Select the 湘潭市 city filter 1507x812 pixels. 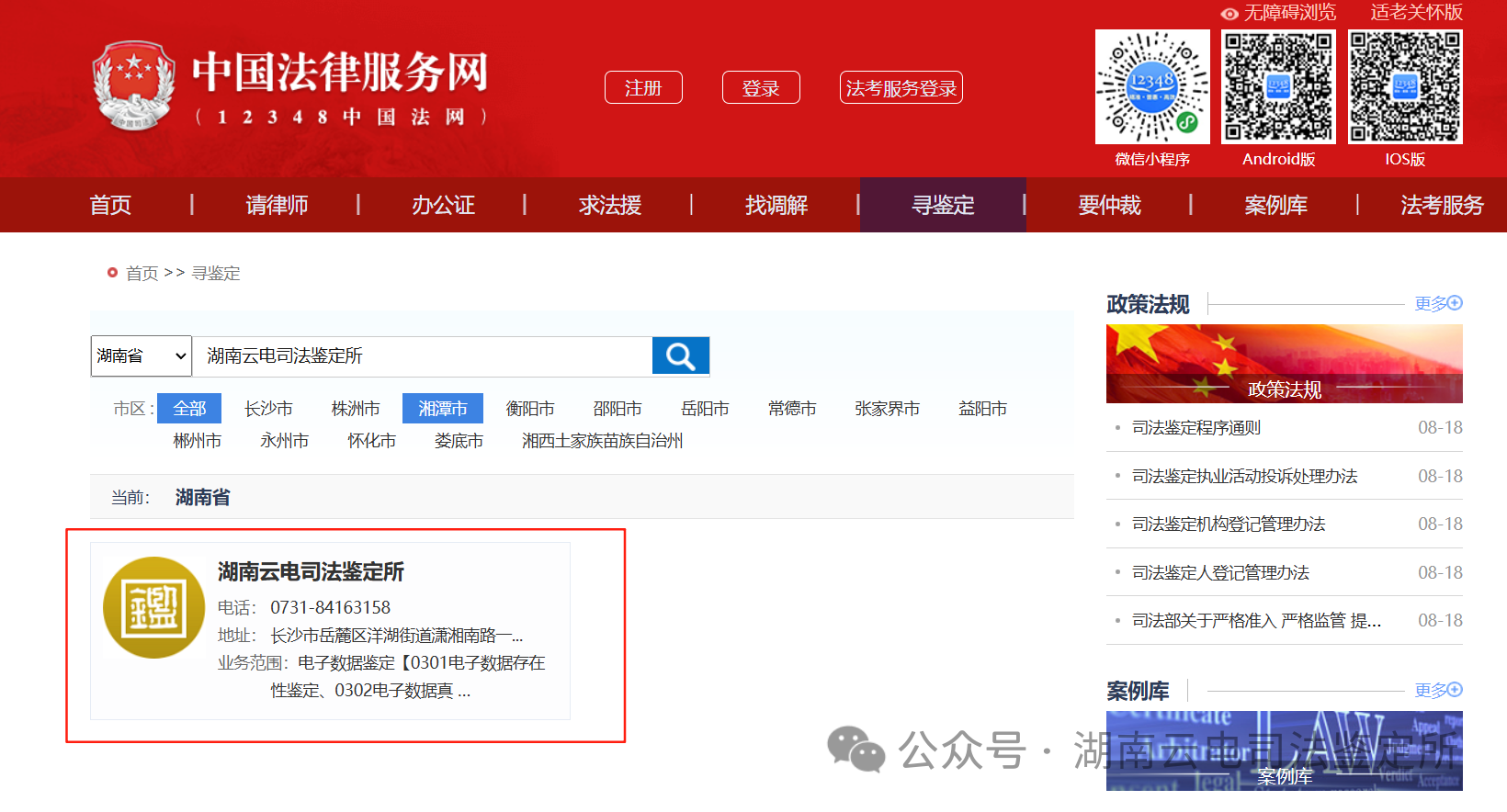tap(443, 408)
